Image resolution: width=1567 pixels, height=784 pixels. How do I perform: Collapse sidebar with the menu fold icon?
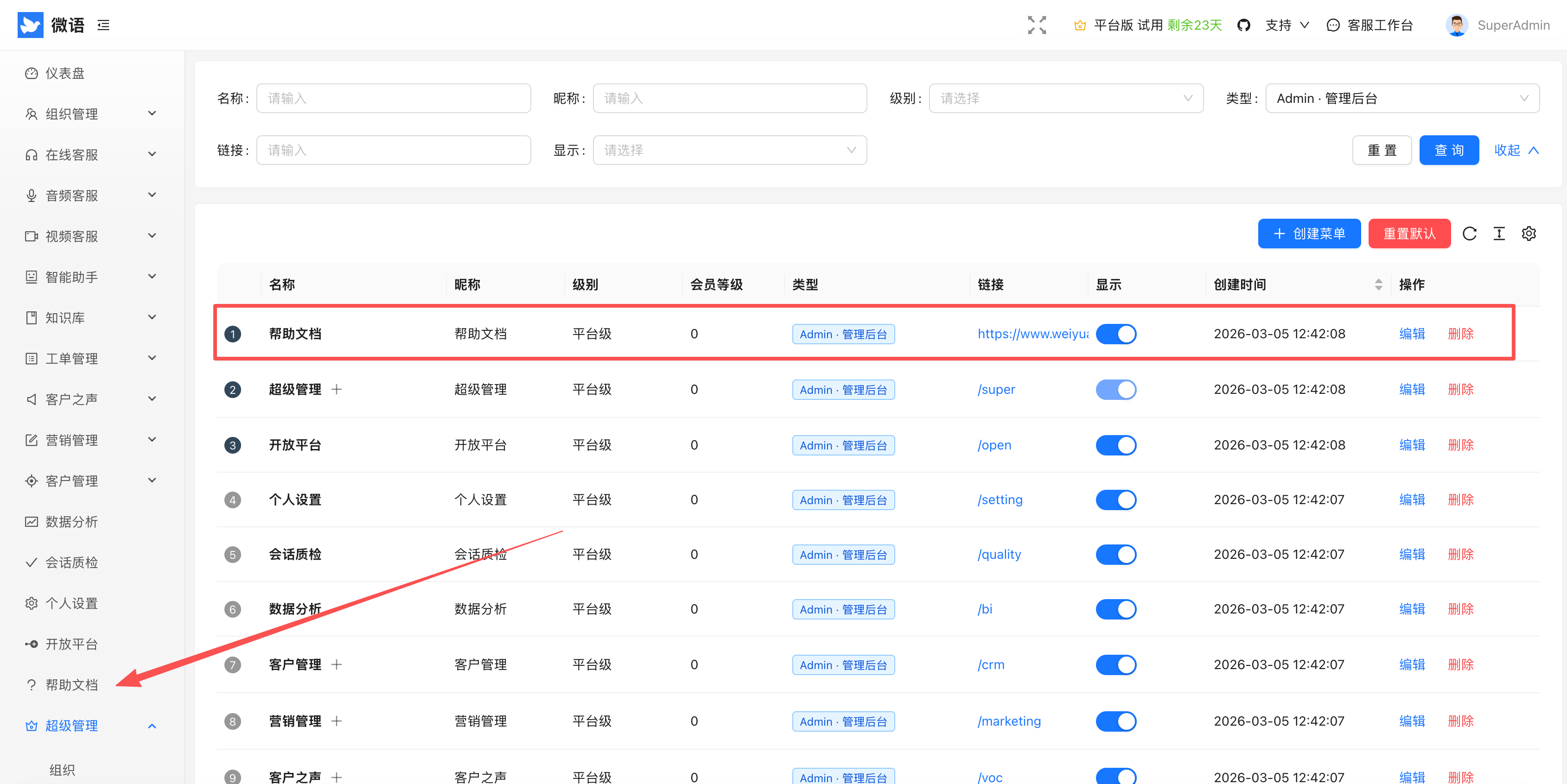tap(103, 25)
